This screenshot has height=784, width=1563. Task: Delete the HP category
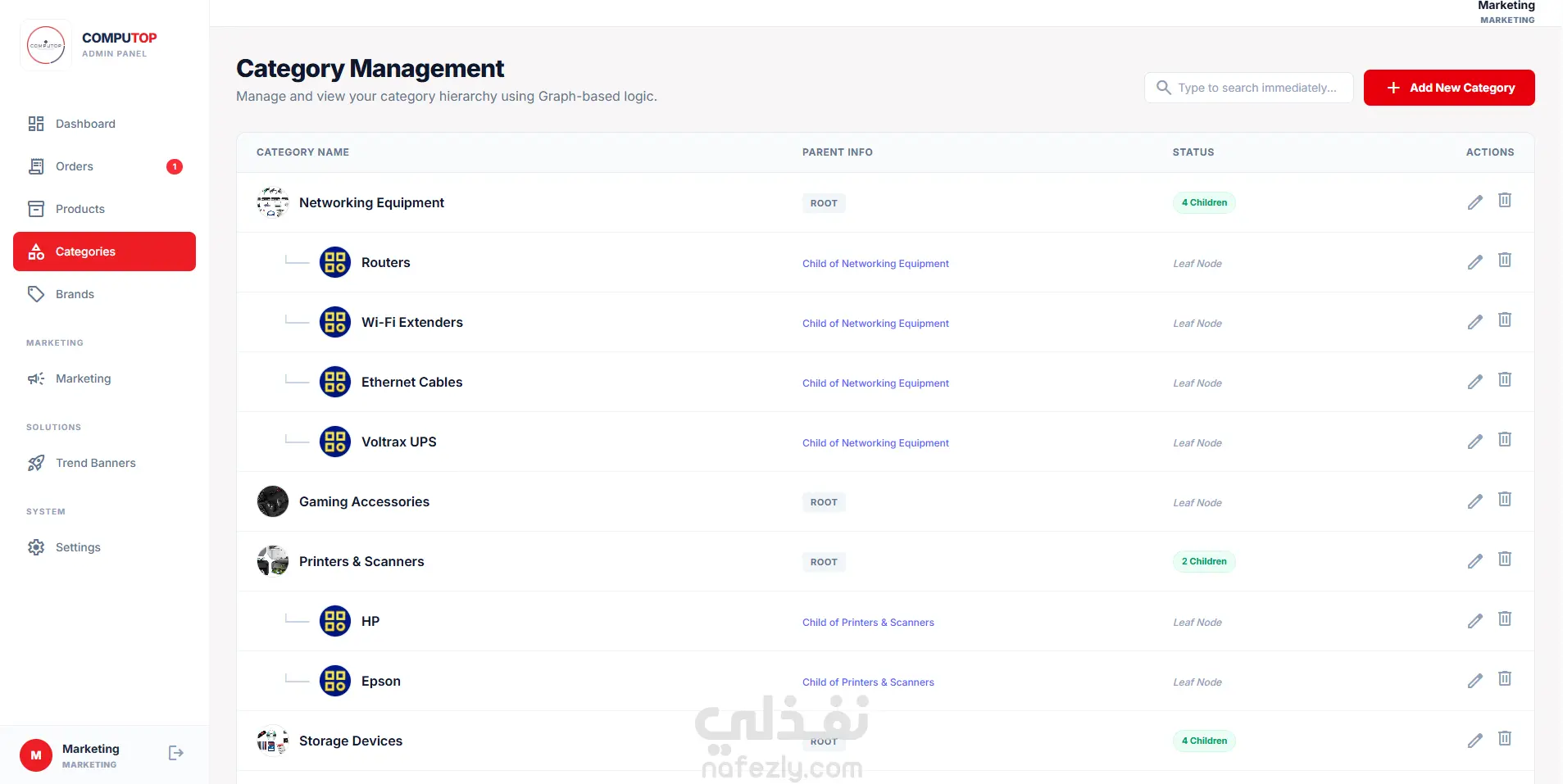[1505, 619]
